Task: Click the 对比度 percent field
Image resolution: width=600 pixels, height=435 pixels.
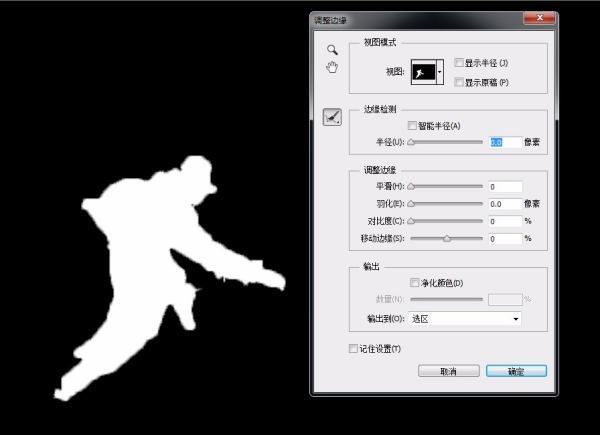Action: (505, 221)
